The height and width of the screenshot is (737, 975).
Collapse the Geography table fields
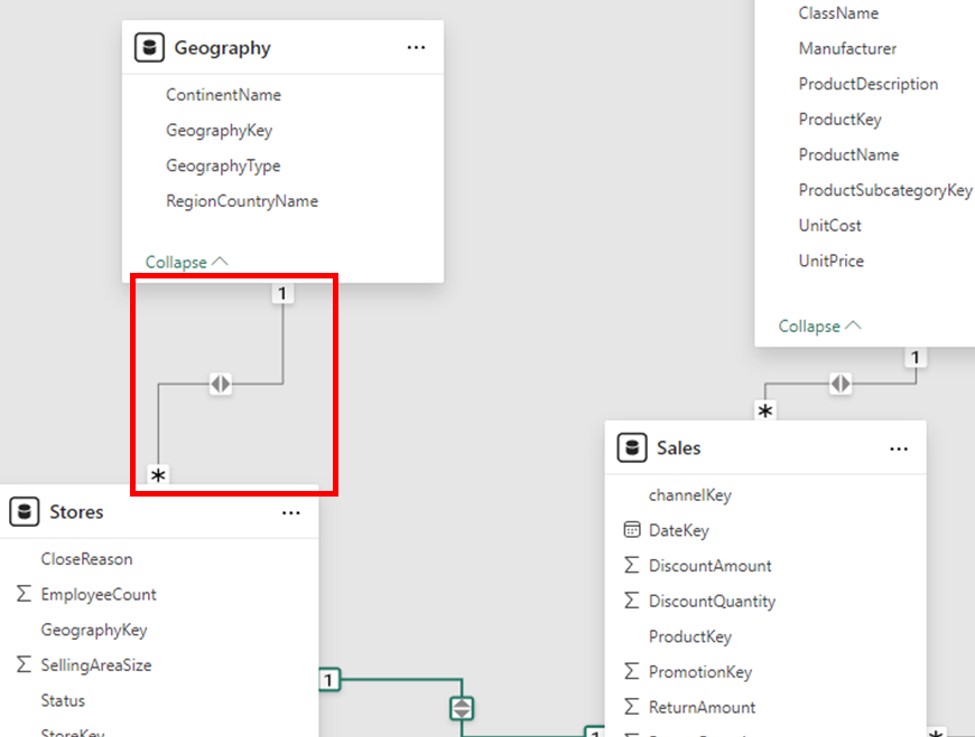pos(186,262)
